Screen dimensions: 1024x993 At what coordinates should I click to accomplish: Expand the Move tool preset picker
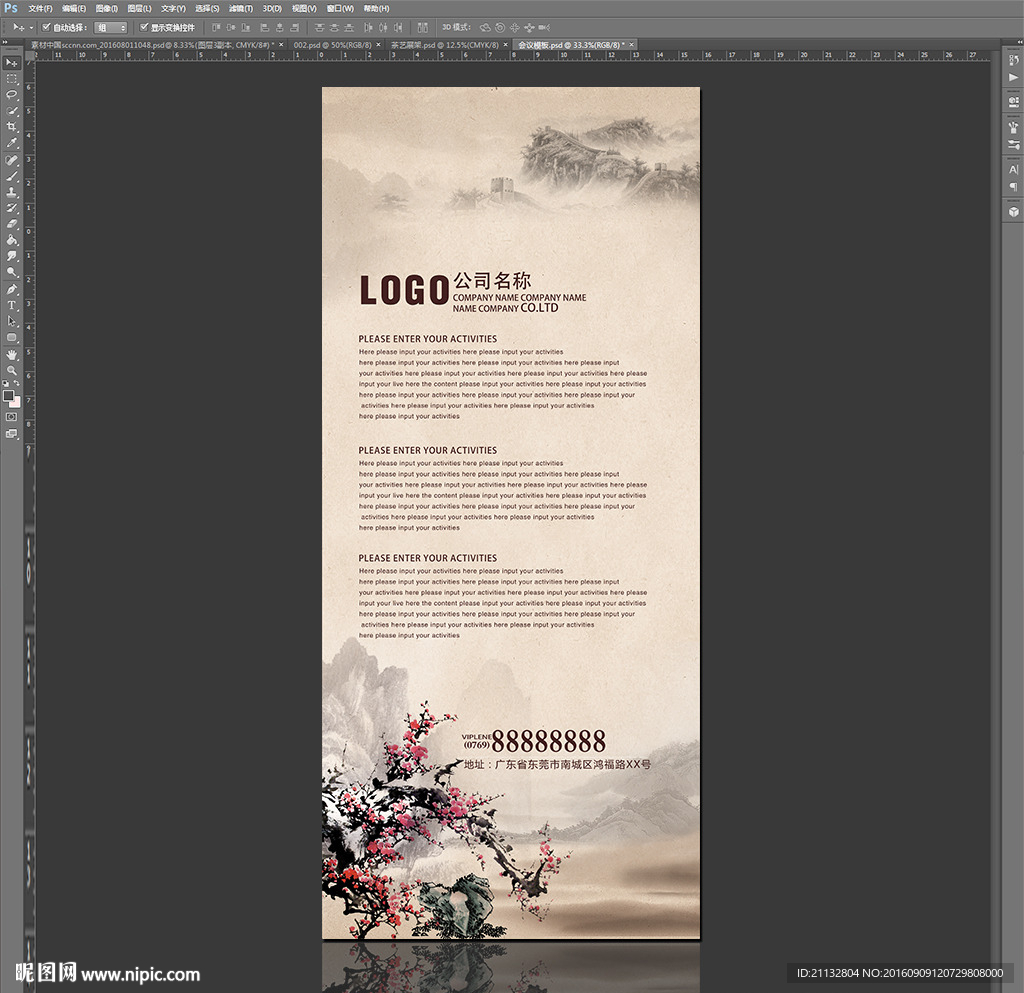click(31, 27)
